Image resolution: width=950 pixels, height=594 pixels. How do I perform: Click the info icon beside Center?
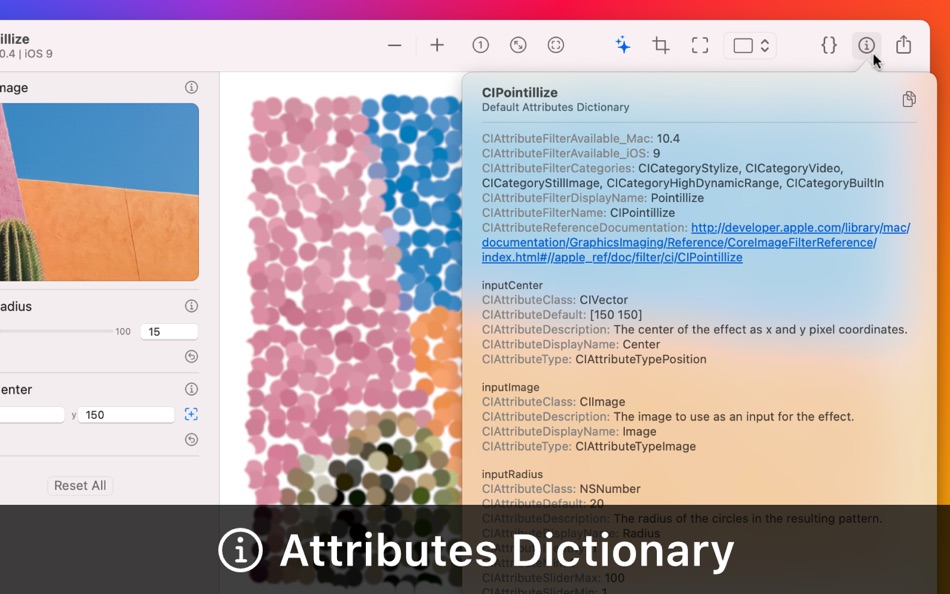coord(191,389)
